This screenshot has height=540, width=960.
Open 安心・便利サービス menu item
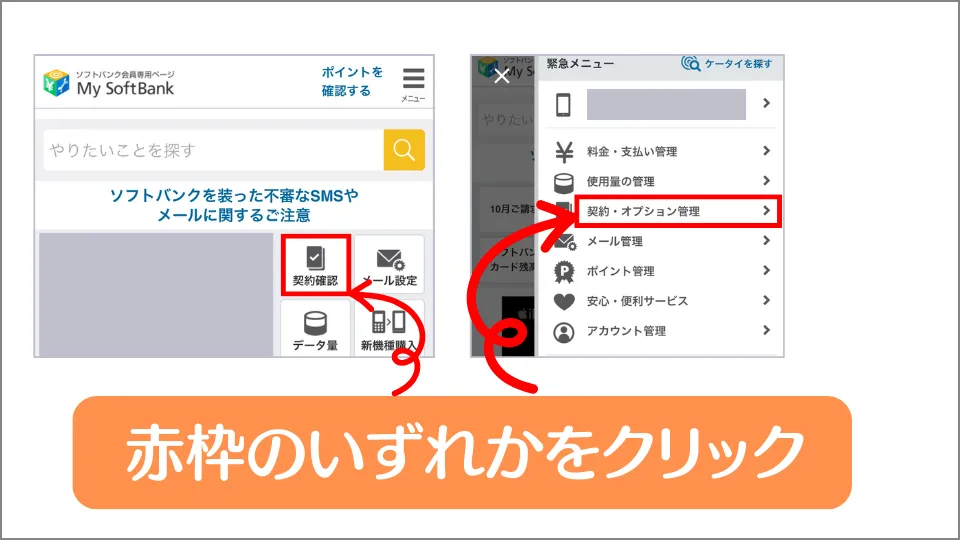click(662, 301)
